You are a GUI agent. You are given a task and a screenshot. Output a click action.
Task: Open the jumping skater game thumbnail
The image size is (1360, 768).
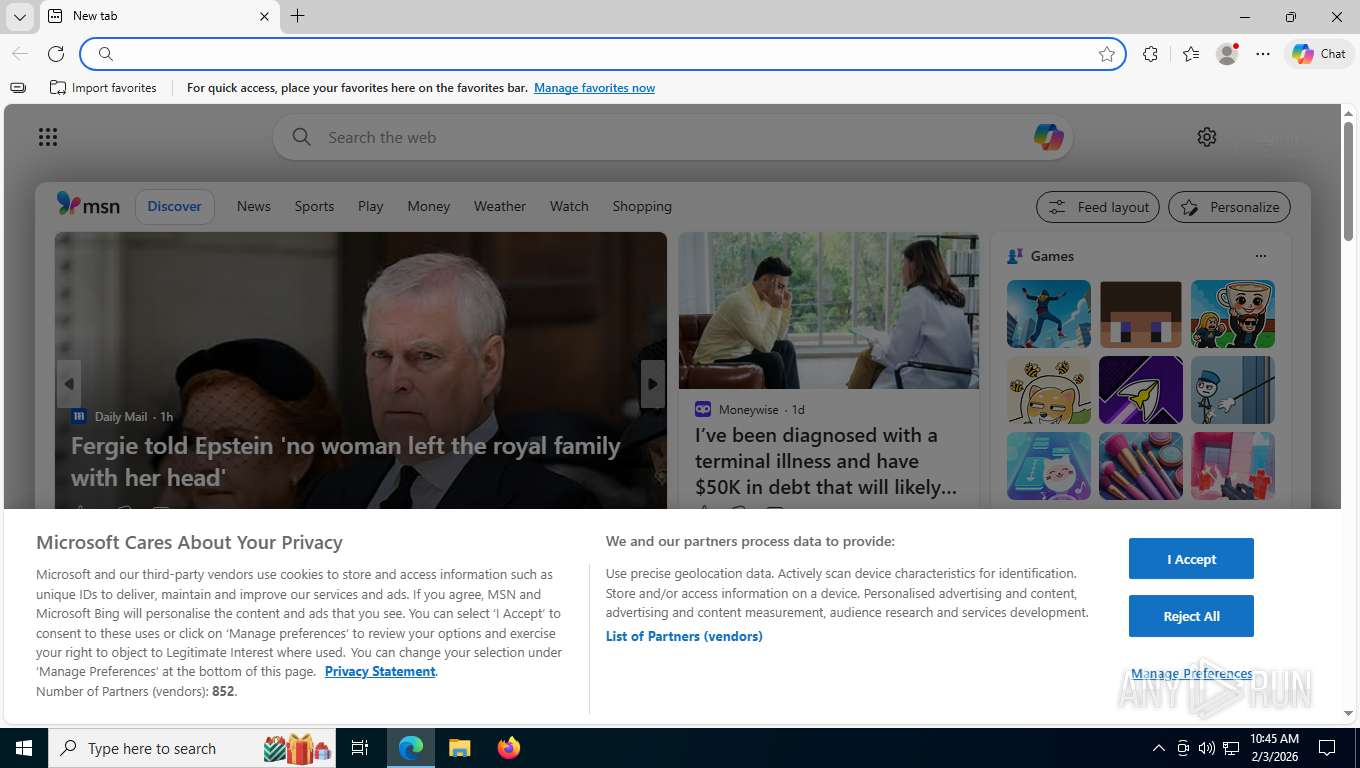(x=1049, y=314)
